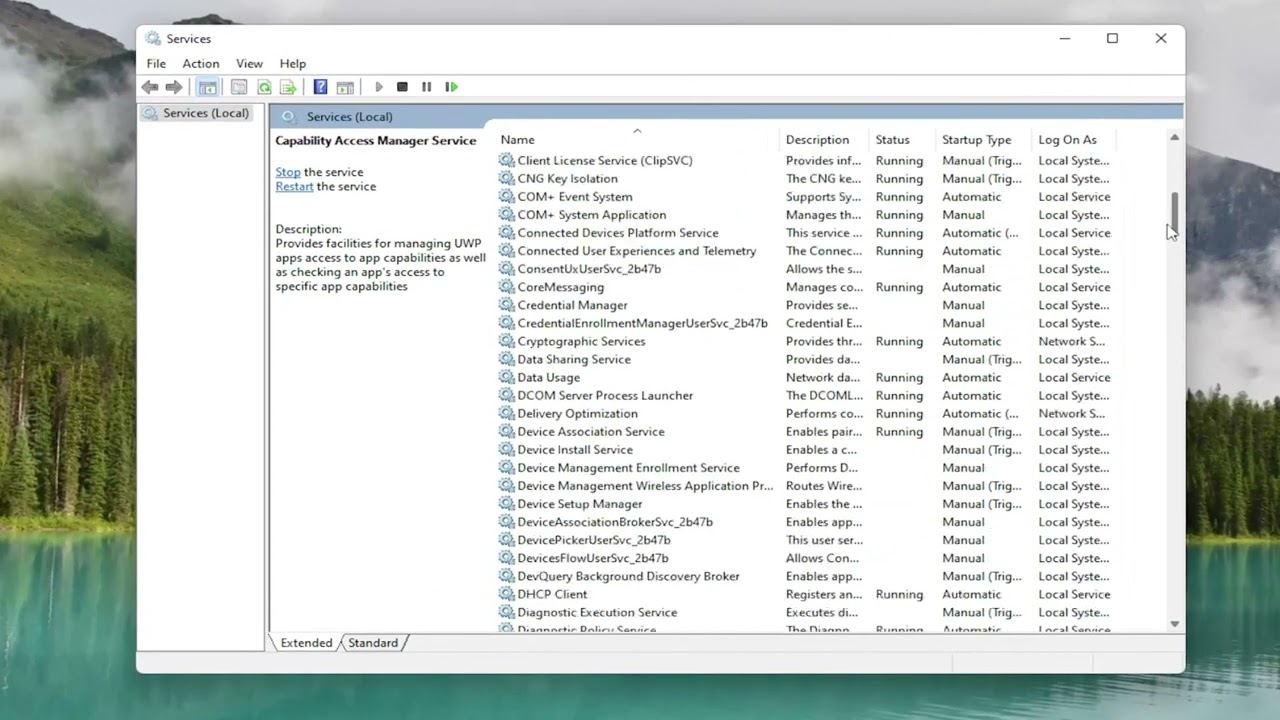This screenshot has width=1280, height=720.
Task: Click the Forward arrow toolbar icon
Action: point(173,87)
